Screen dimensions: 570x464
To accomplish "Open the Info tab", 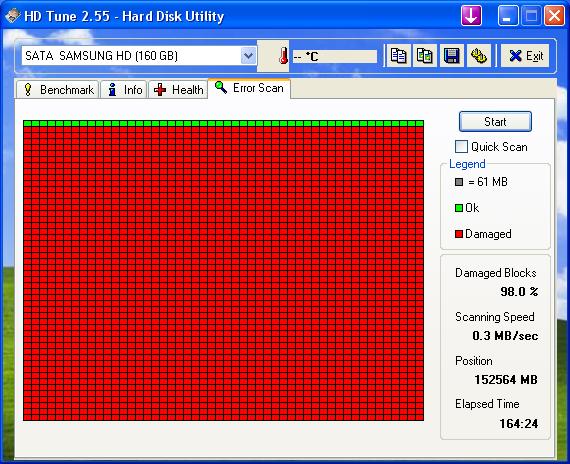I will click(124, 89).
